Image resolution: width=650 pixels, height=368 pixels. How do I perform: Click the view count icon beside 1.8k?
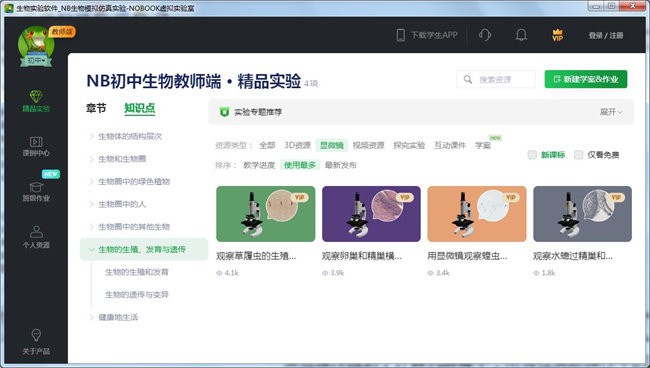coord(536,273)
